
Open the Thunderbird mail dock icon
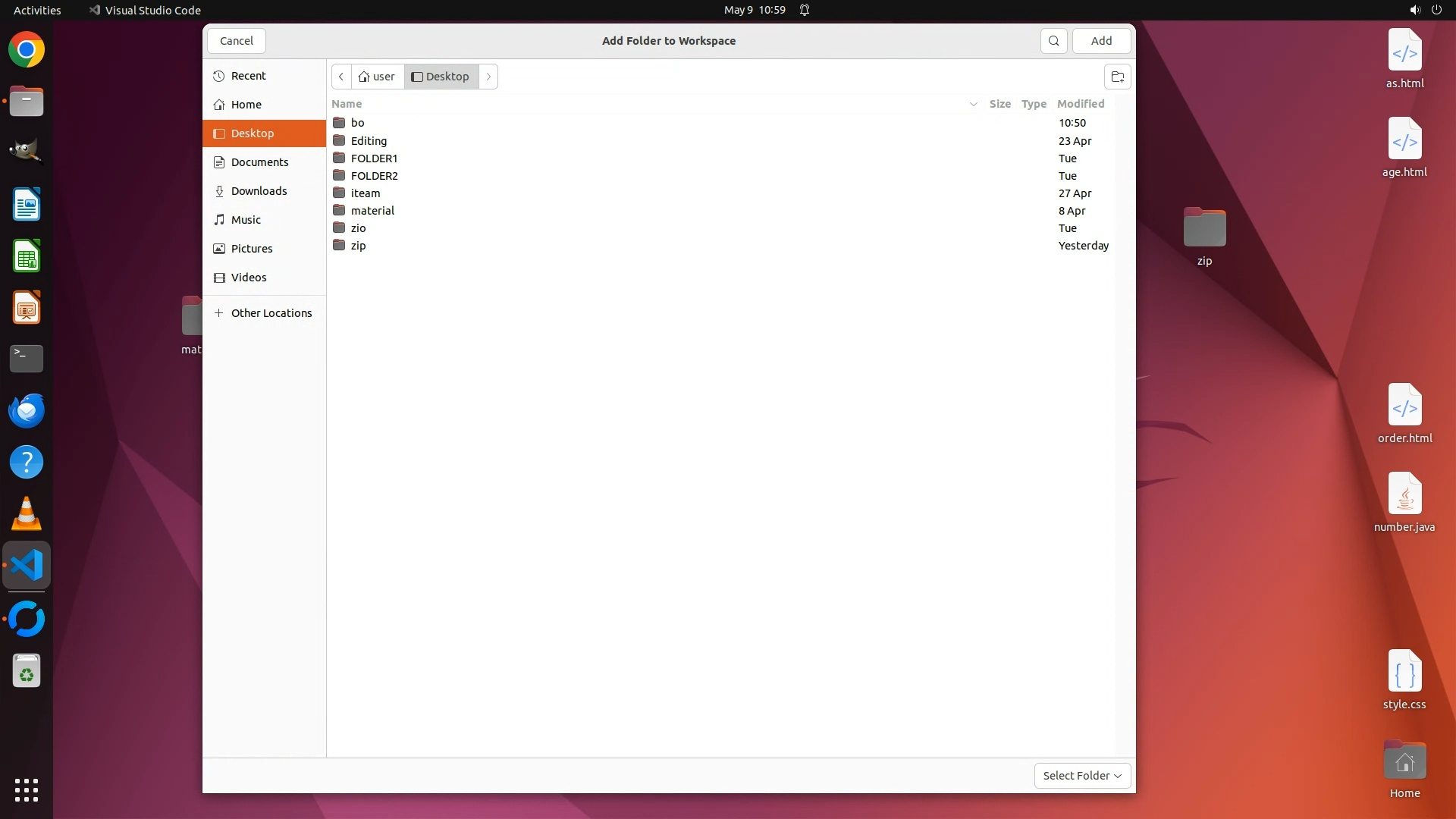tap(27, 411)
